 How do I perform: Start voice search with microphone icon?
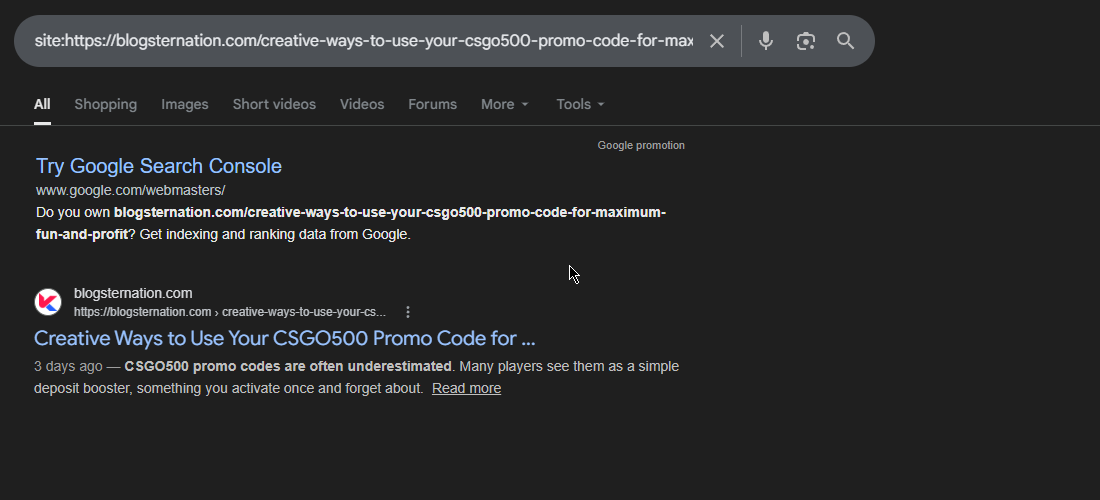point(766,41)
